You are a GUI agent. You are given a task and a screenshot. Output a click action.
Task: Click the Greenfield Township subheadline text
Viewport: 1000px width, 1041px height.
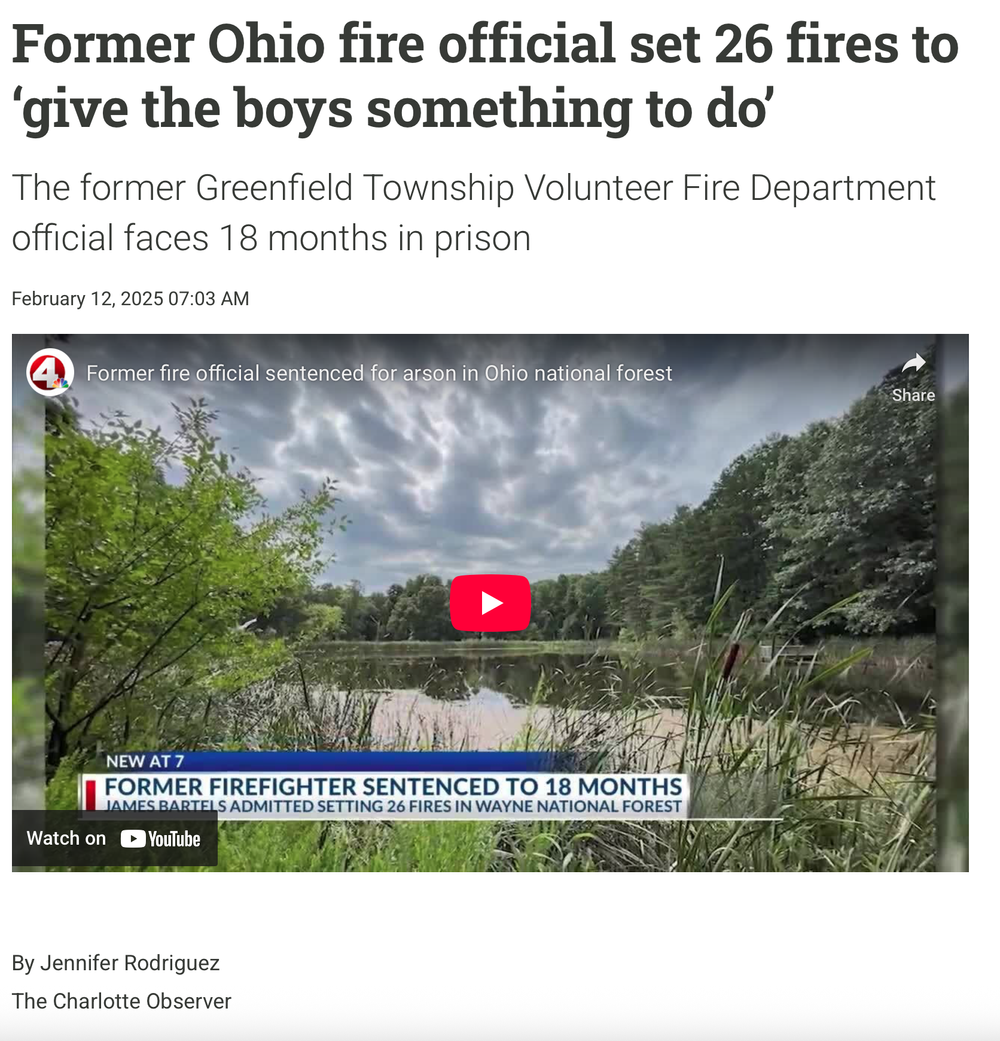coord(473,212)
